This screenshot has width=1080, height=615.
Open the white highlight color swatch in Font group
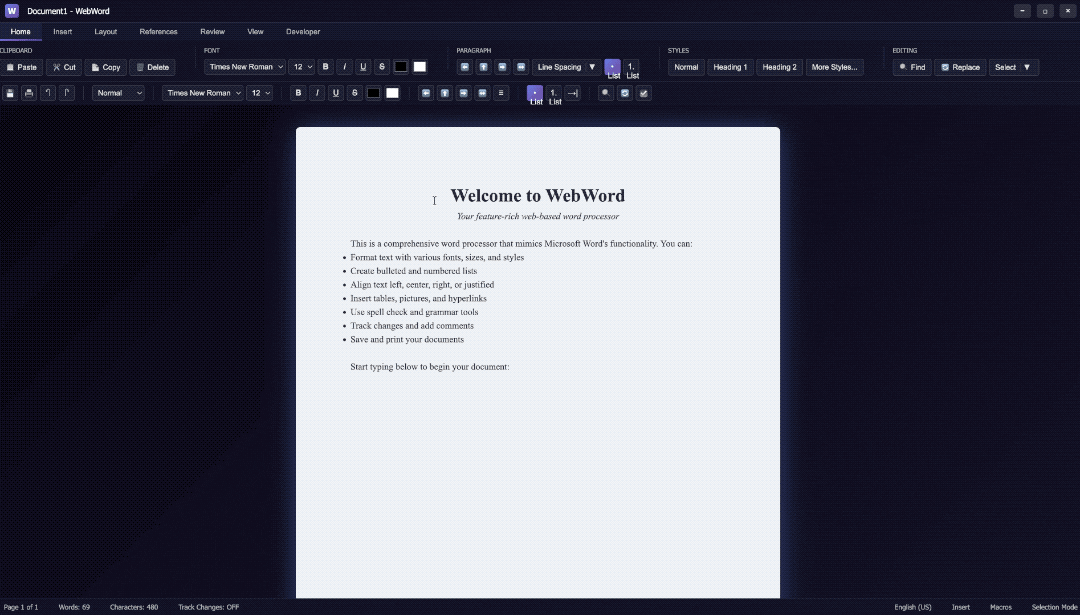coord(419,67)
